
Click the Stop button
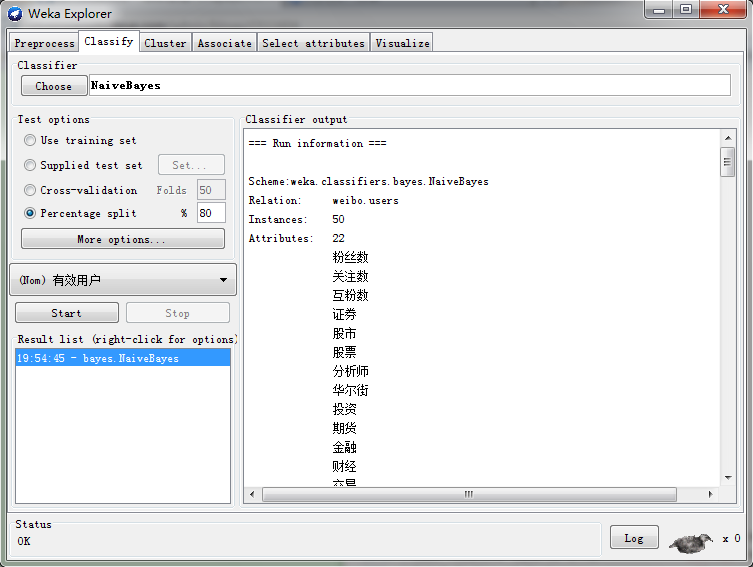point(178,313)
